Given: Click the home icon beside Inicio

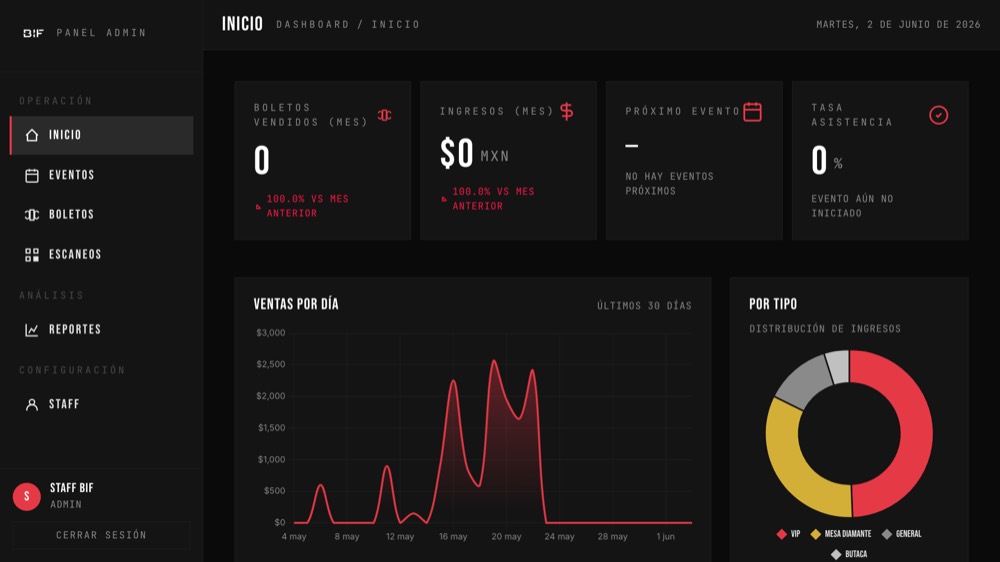Looking at the screenshot, I should pos(32,135).
